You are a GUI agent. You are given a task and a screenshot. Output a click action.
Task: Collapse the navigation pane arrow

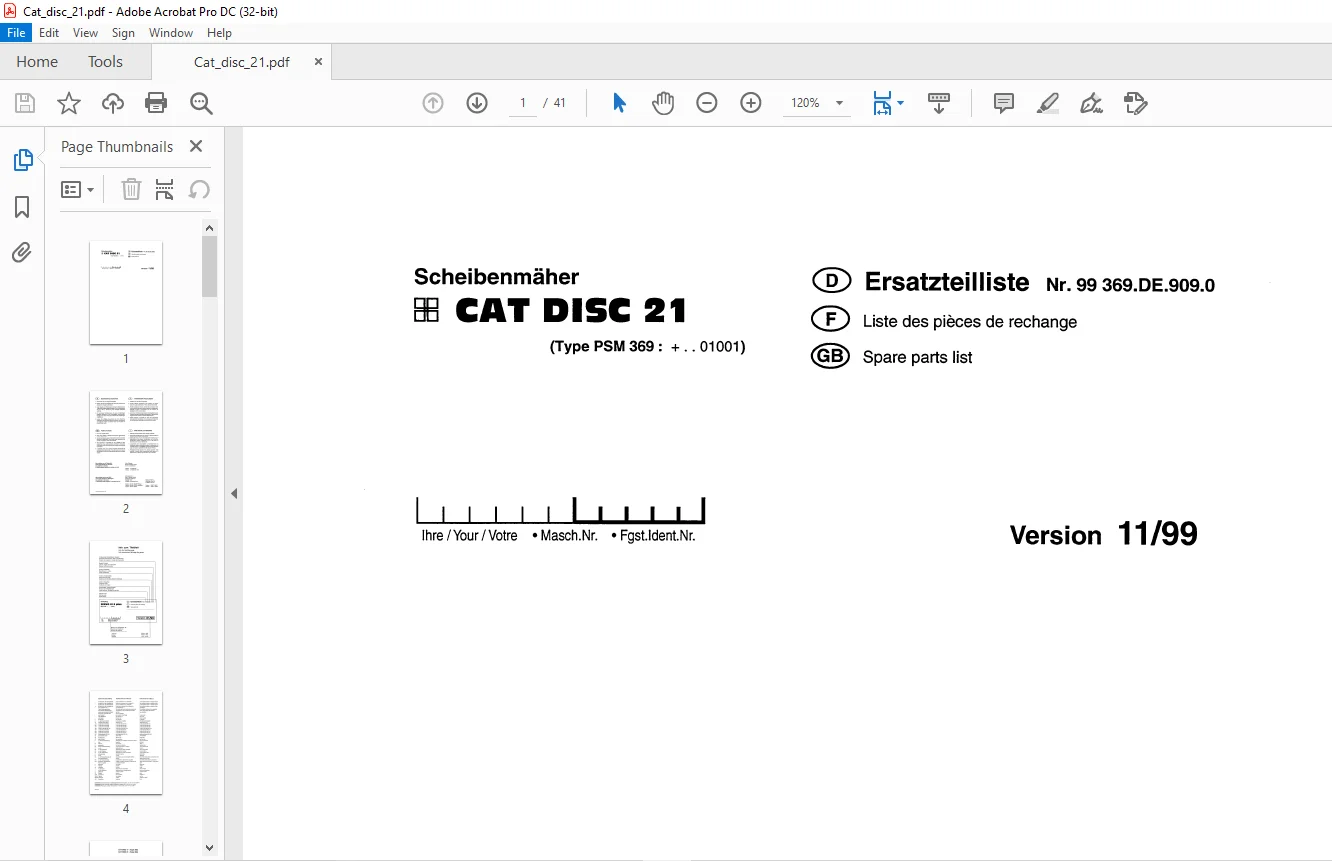tap(234, 493)
